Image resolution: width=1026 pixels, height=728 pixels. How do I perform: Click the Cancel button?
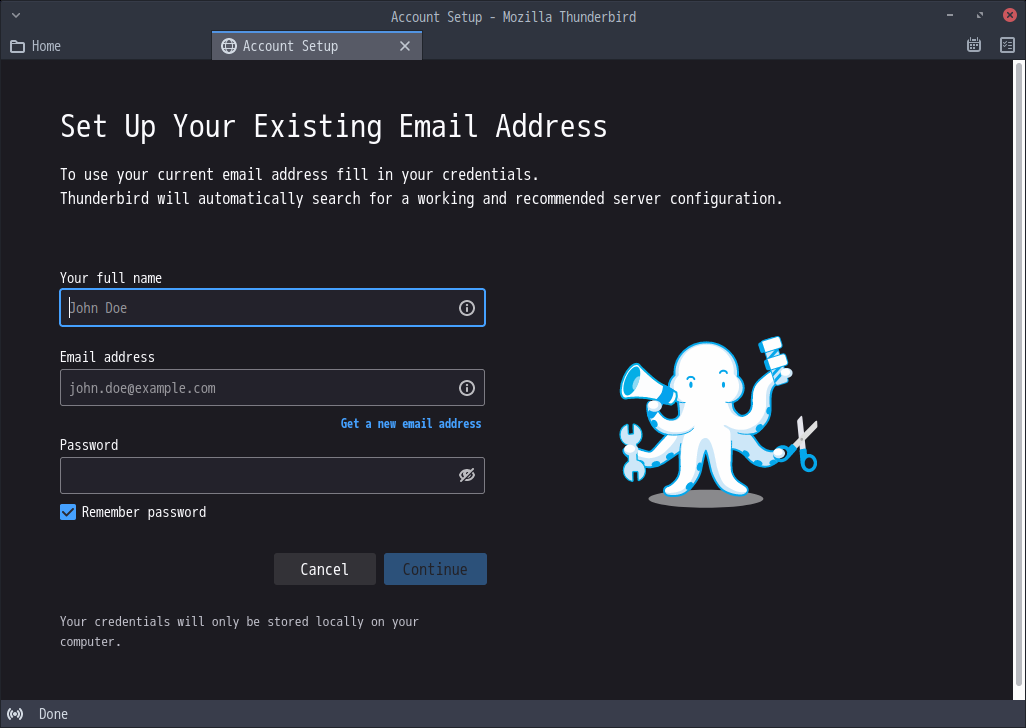(x=325, y=569)
